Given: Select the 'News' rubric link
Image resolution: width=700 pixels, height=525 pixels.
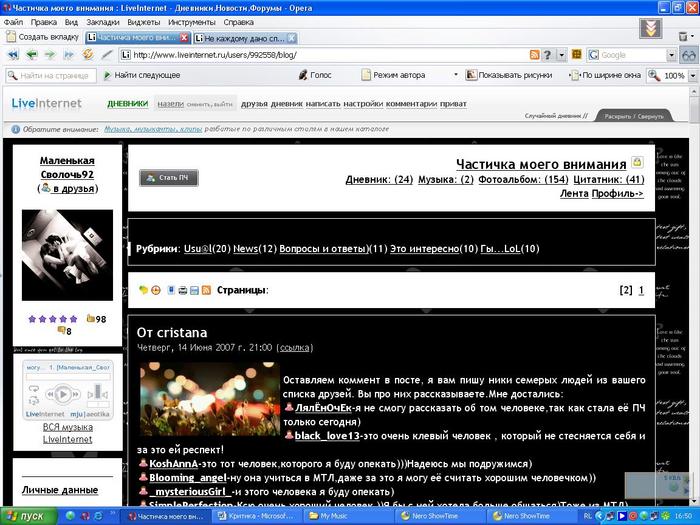Looking at the screenshot, I should 246,249.
